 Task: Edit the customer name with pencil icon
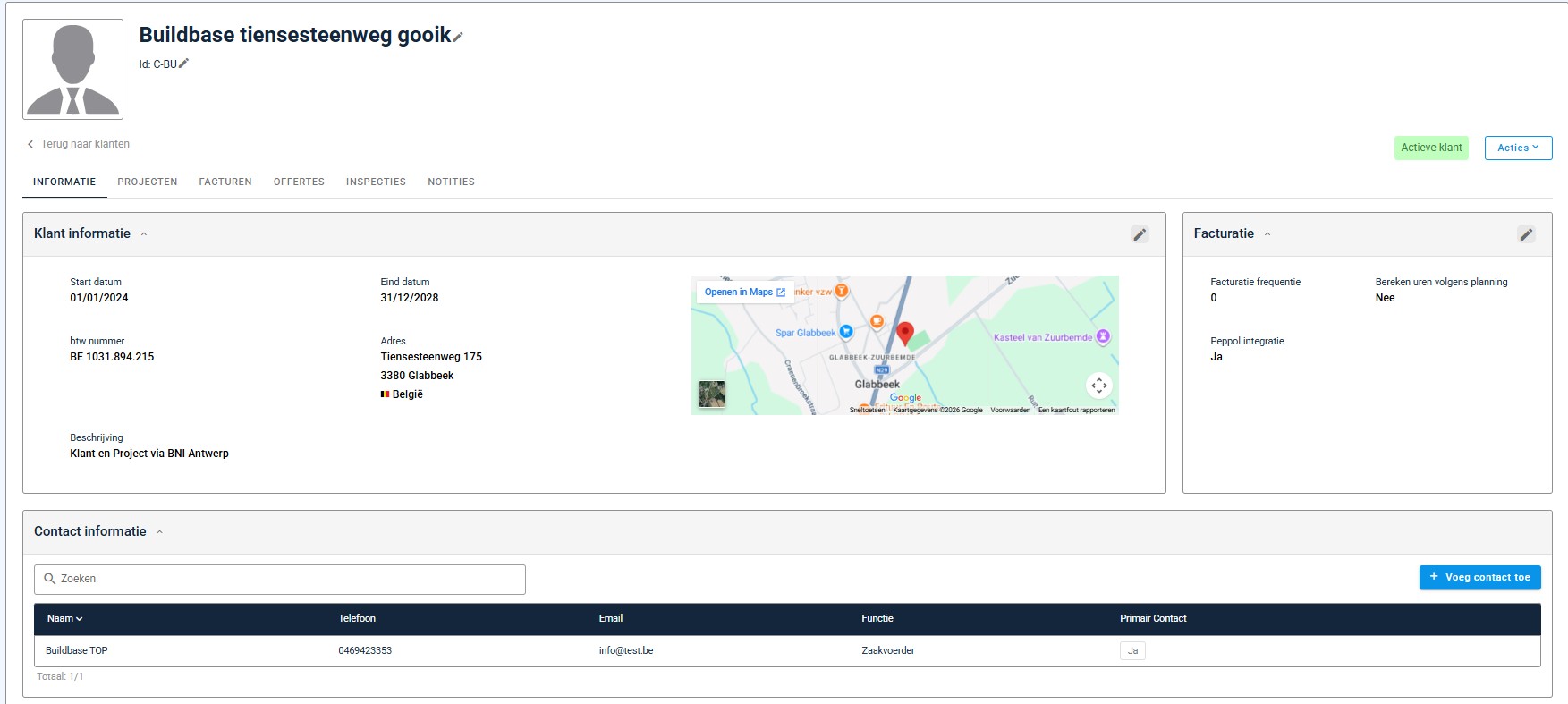point(458,37)
